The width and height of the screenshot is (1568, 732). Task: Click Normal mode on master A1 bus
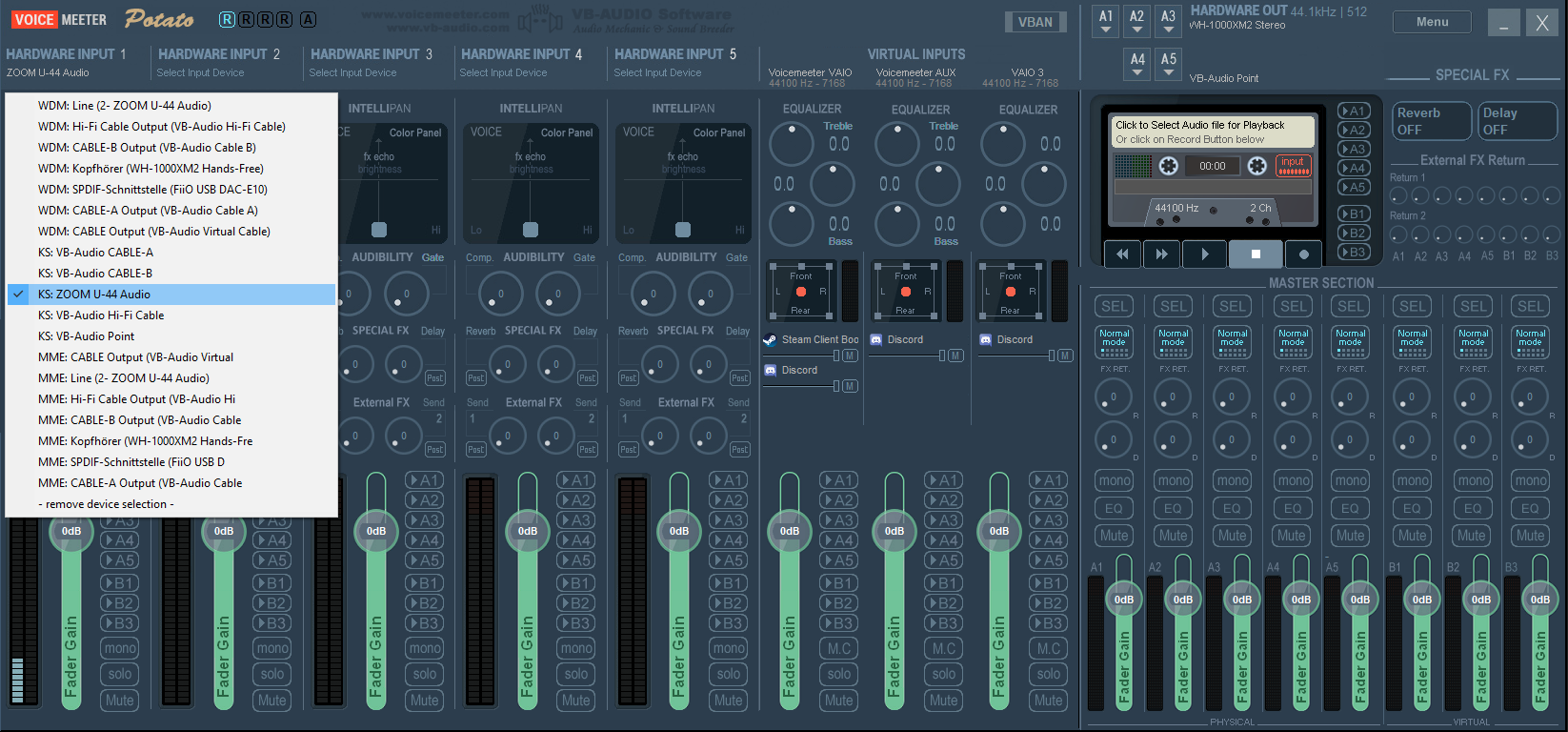point(1114,342)
